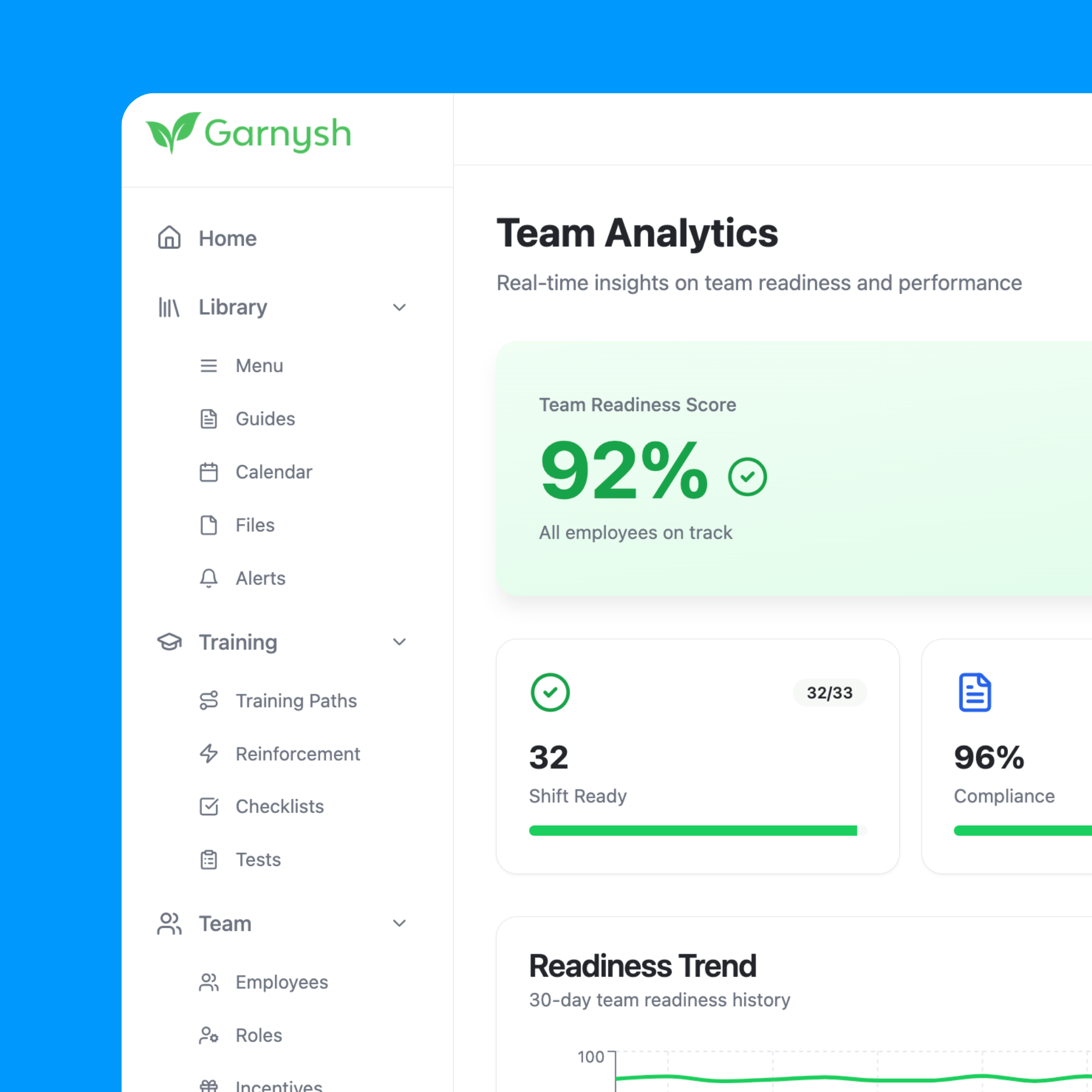Click the Reinforcement lightning bolt icon
Viewport: 1092px width, 1092px height.
209,753
